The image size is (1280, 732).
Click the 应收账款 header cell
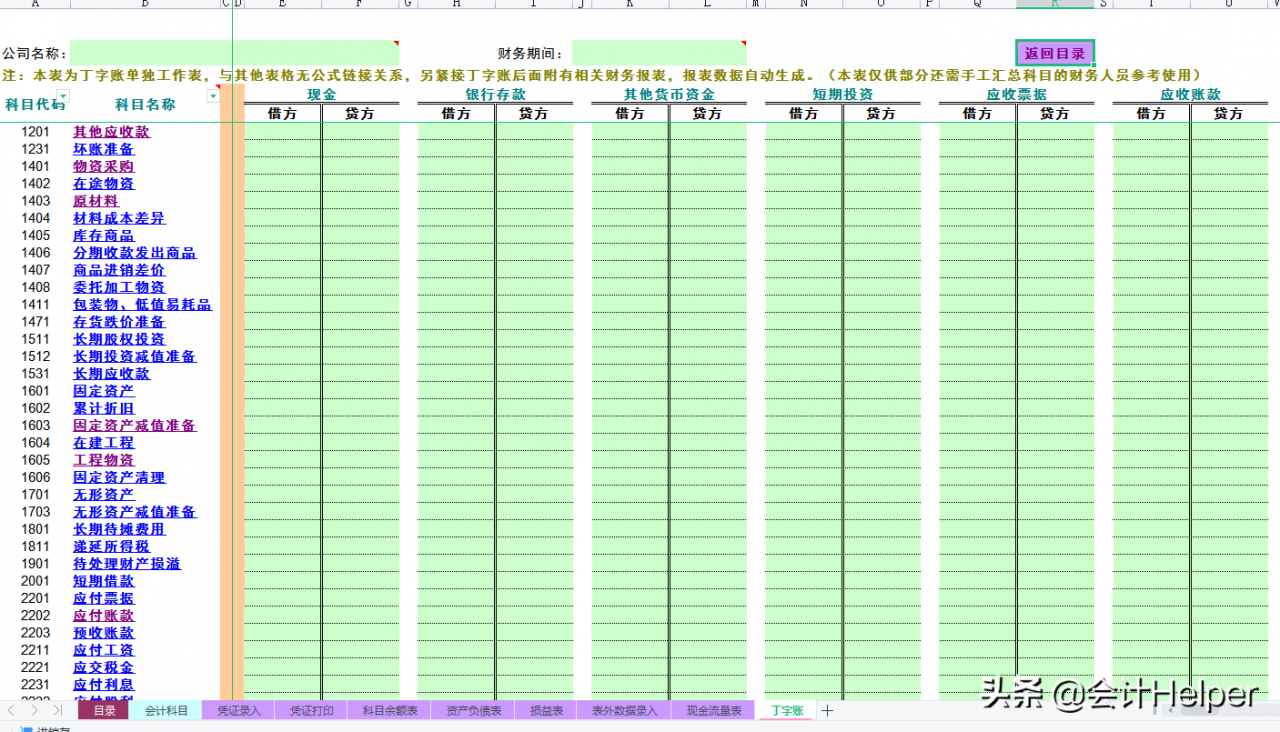coord(1191,95)
